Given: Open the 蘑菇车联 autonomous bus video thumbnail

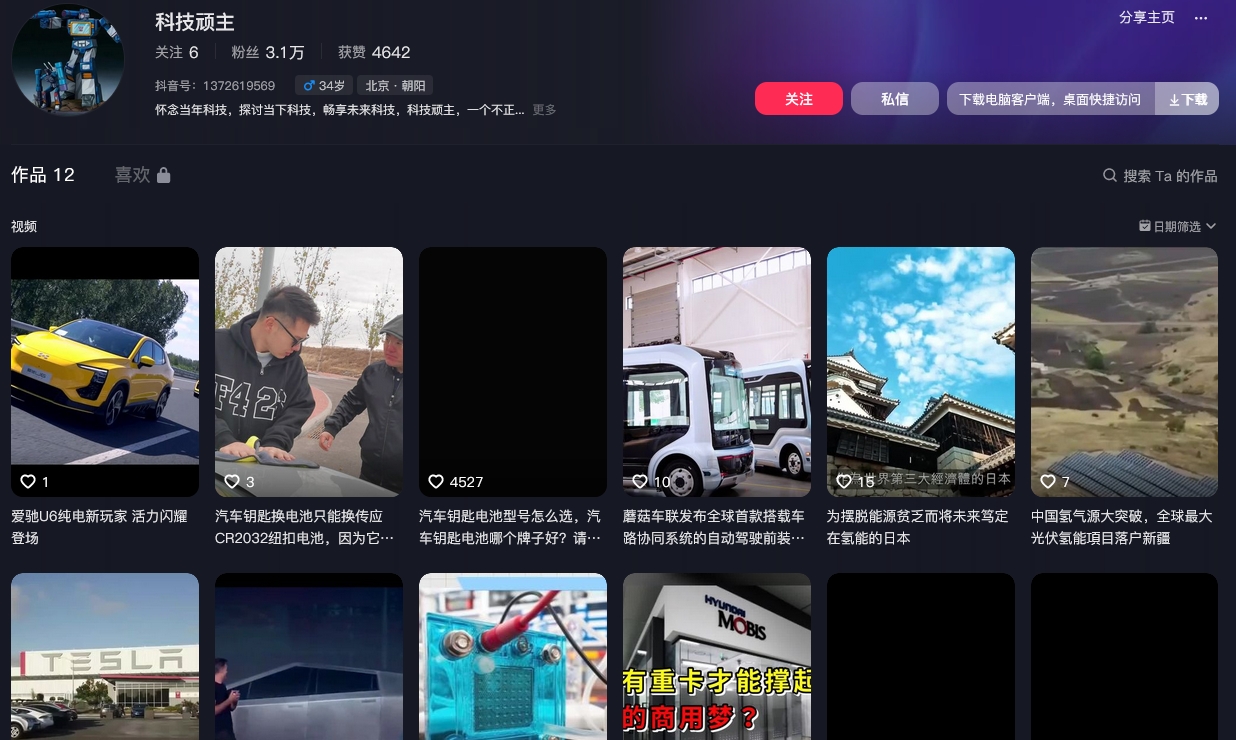Looking at the screenshot, I should (x=717, y=372).
